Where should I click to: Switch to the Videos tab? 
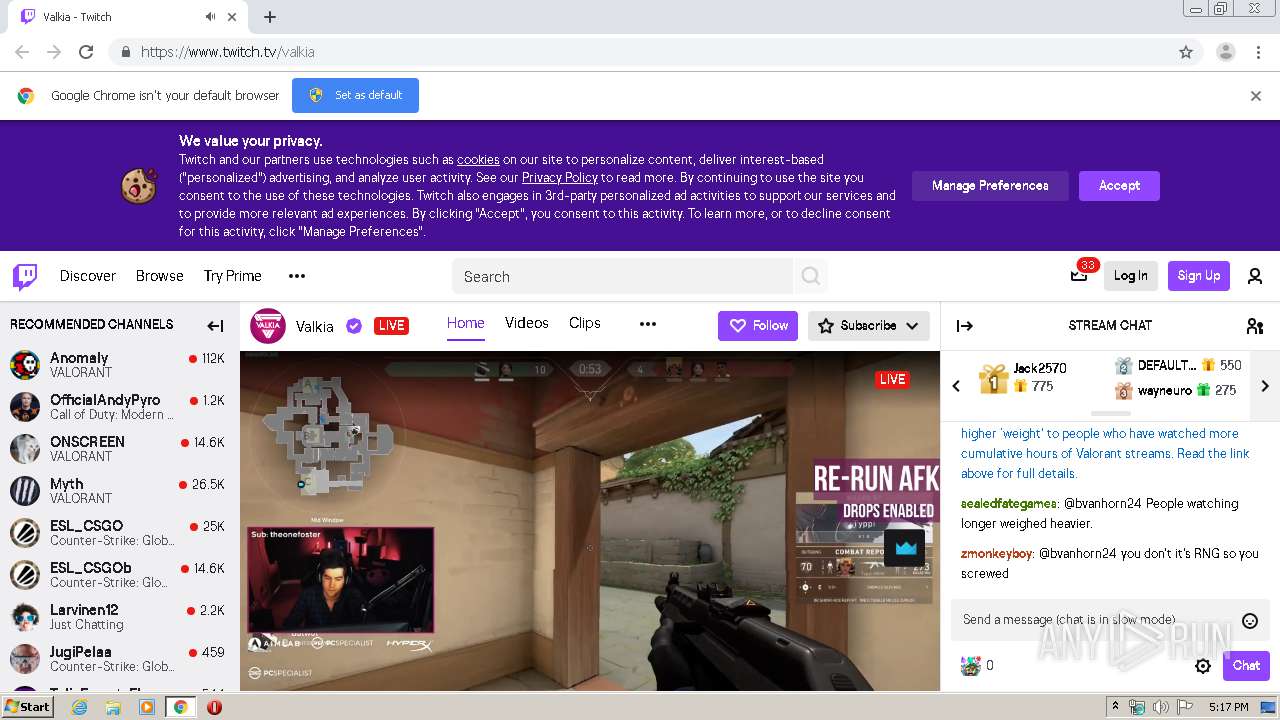click(527, 323)
